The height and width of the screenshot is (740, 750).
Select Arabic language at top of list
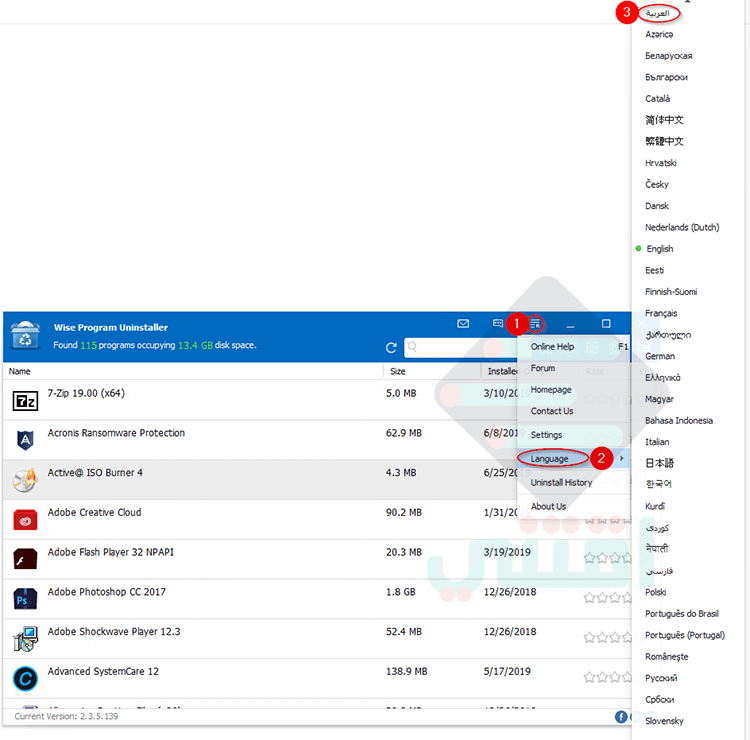click(658, 13)
